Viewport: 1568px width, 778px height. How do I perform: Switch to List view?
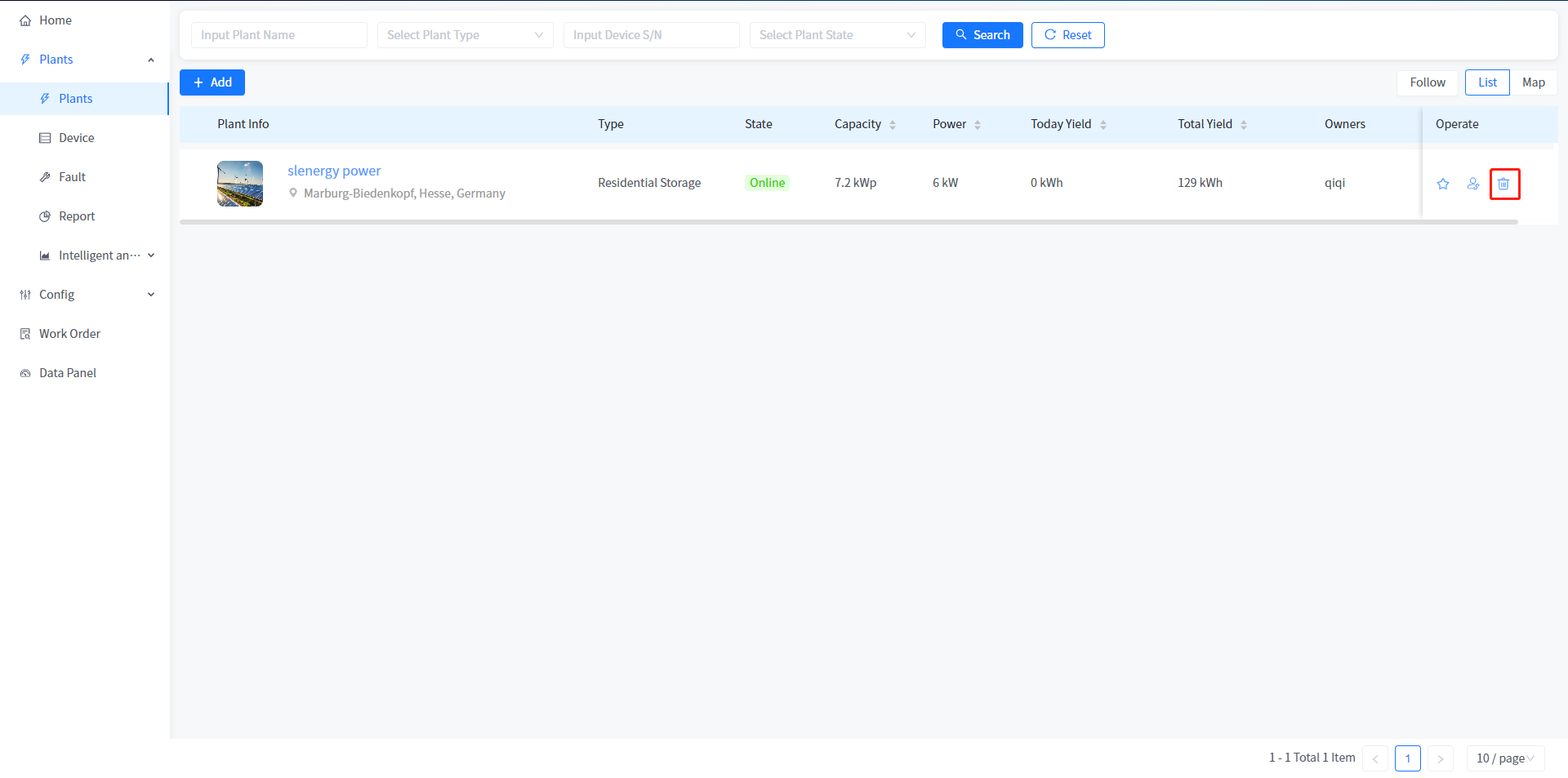tap(1487, 82)
